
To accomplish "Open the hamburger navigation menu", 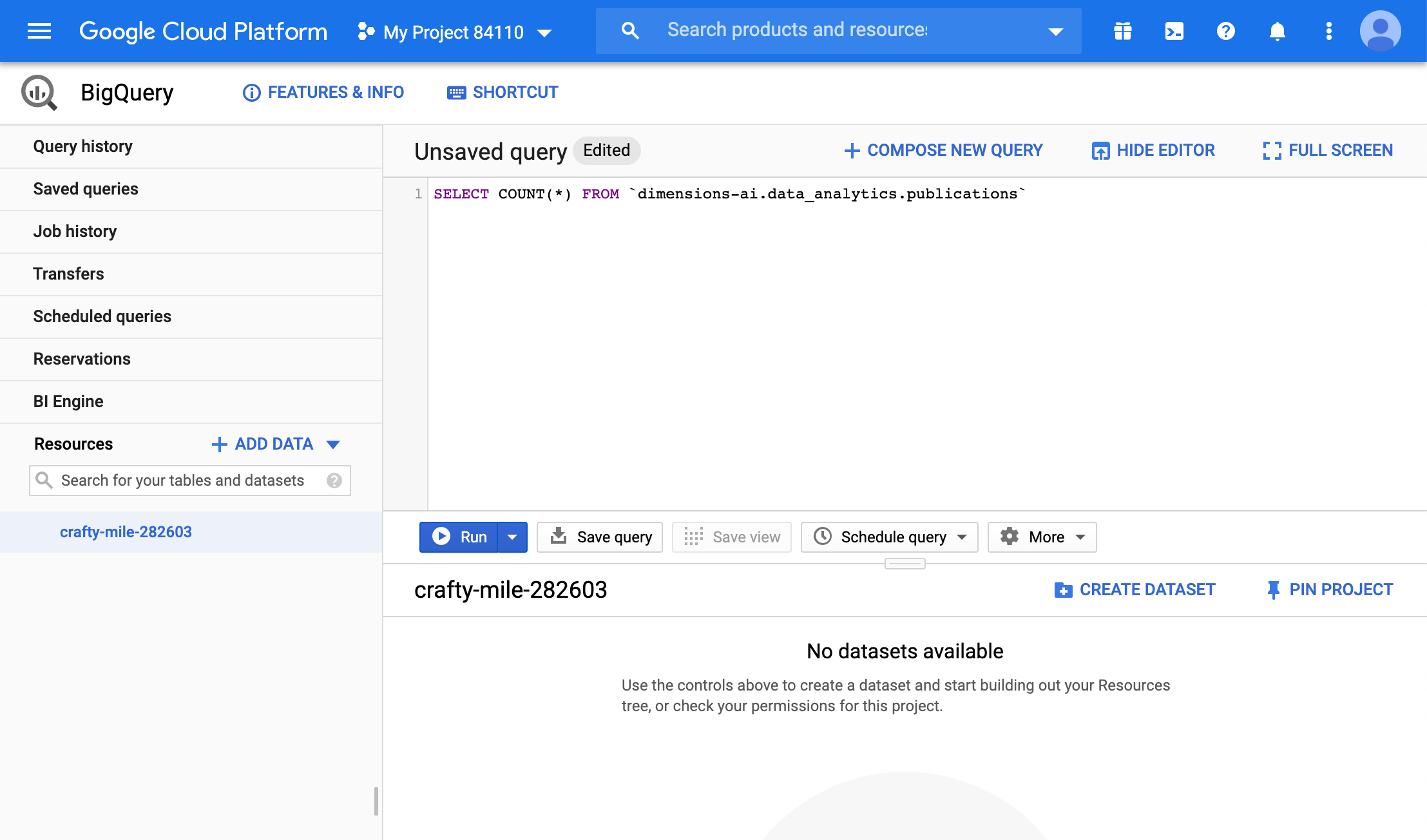I will point(39,31).
